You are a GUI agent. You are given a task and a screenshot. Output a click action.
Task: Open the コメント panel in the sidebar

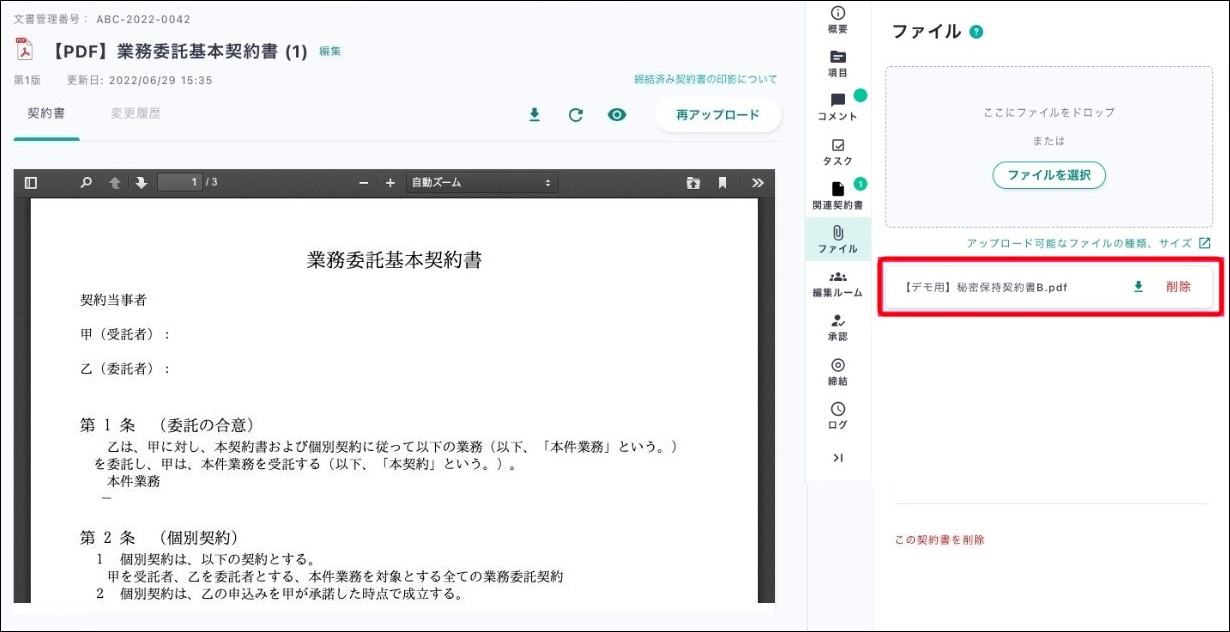point(838,107)
